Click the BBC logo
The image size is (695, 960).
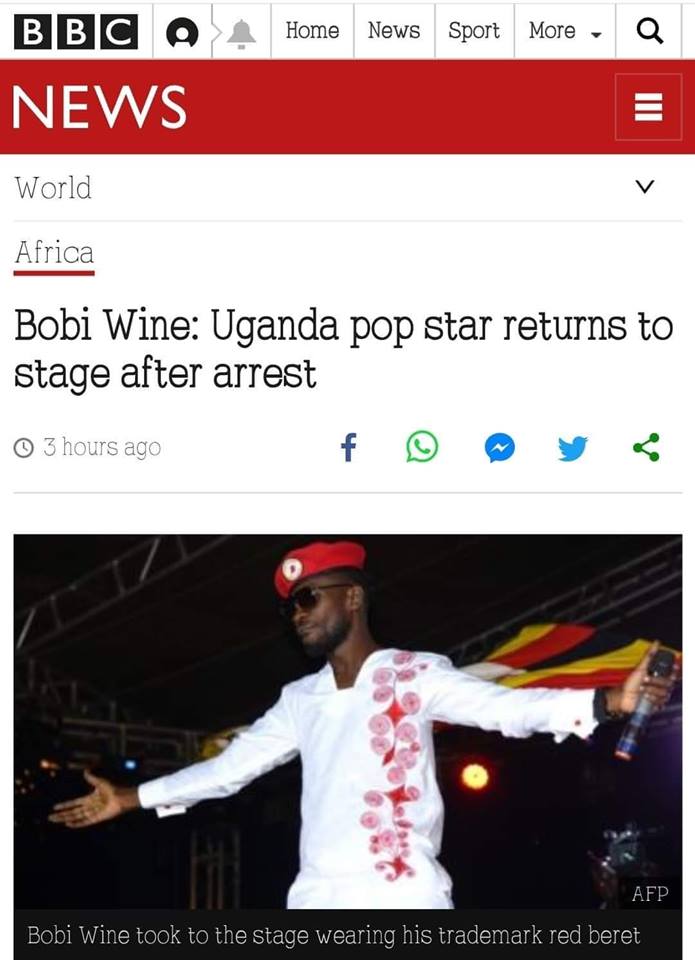(76, 31)
